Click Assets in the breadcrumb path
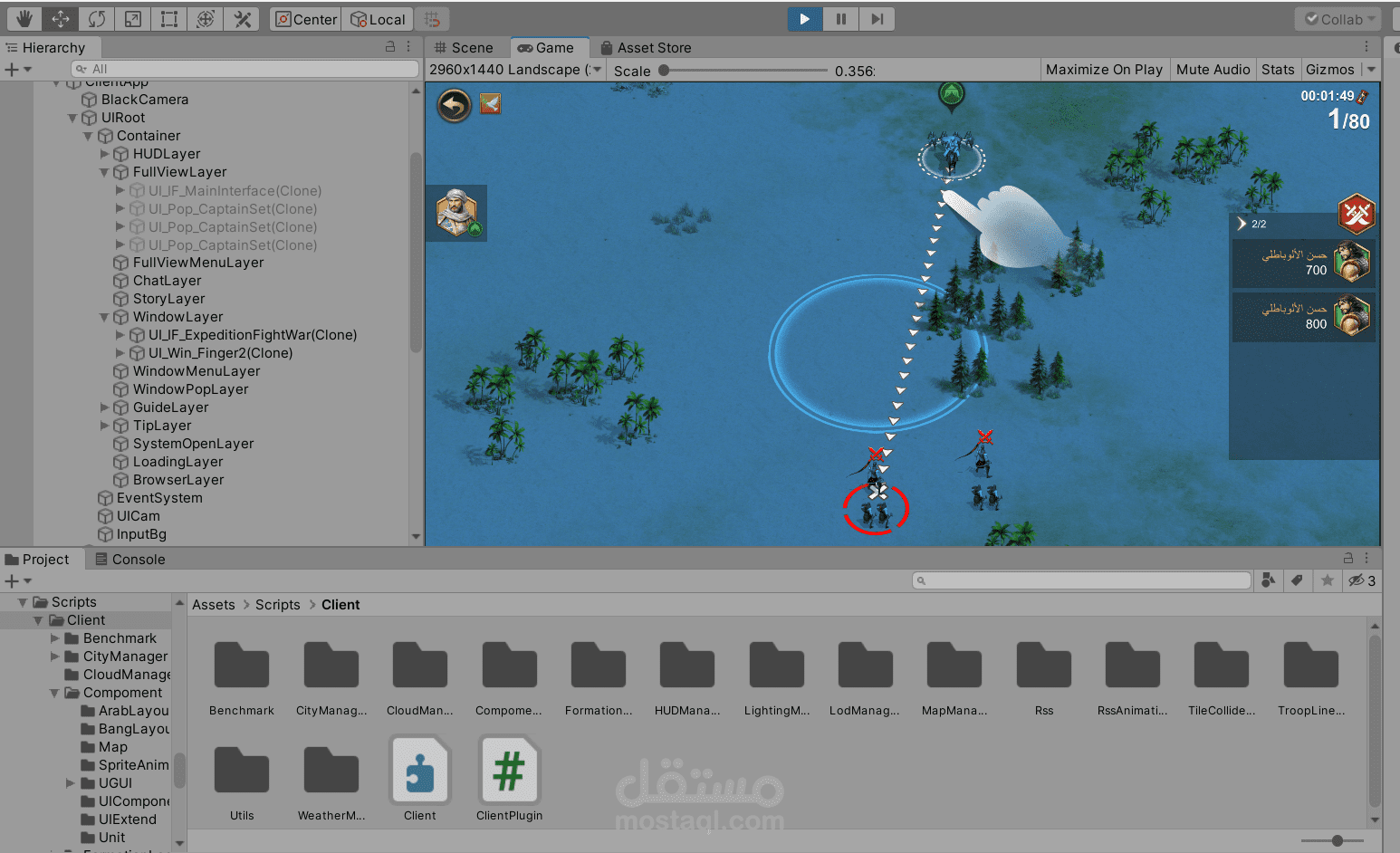The image size is (1400, 853). pyautogui.click(x=214, y=605)
